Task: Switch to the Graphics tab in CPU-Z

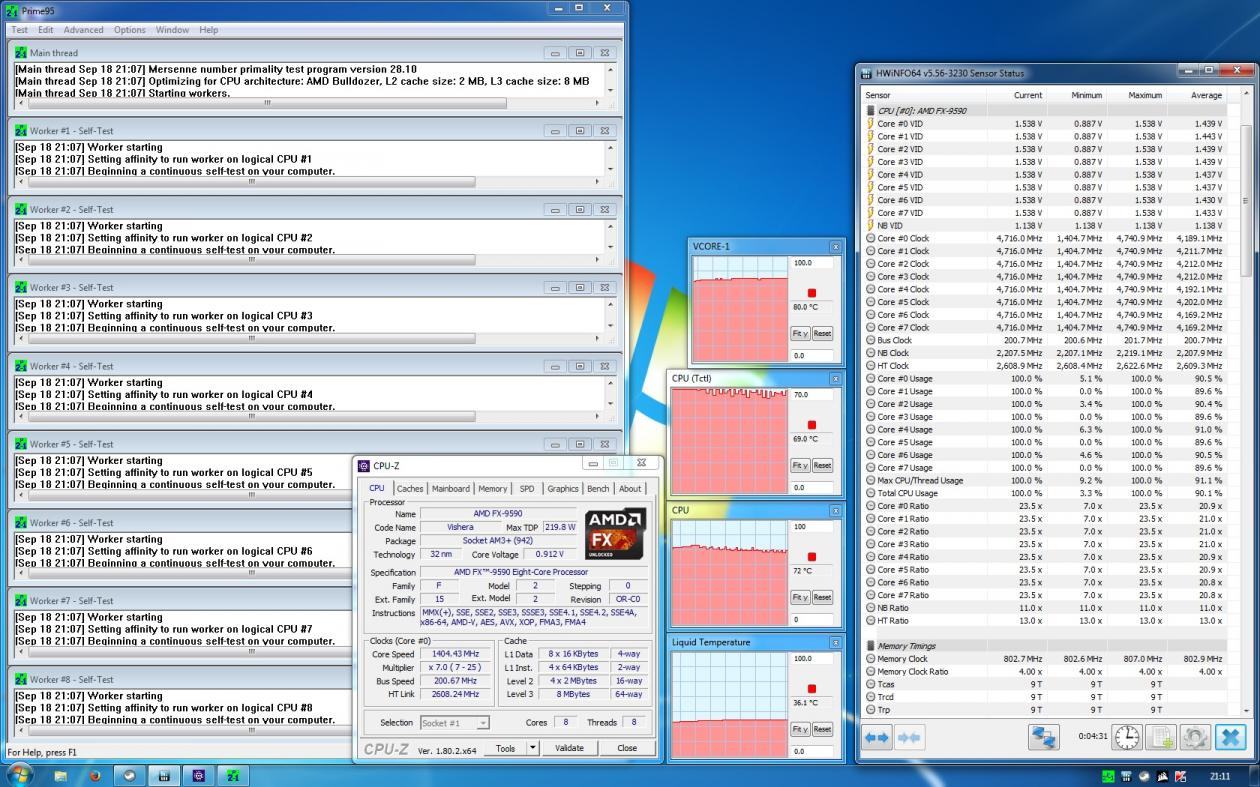Action: pos(563,489)
